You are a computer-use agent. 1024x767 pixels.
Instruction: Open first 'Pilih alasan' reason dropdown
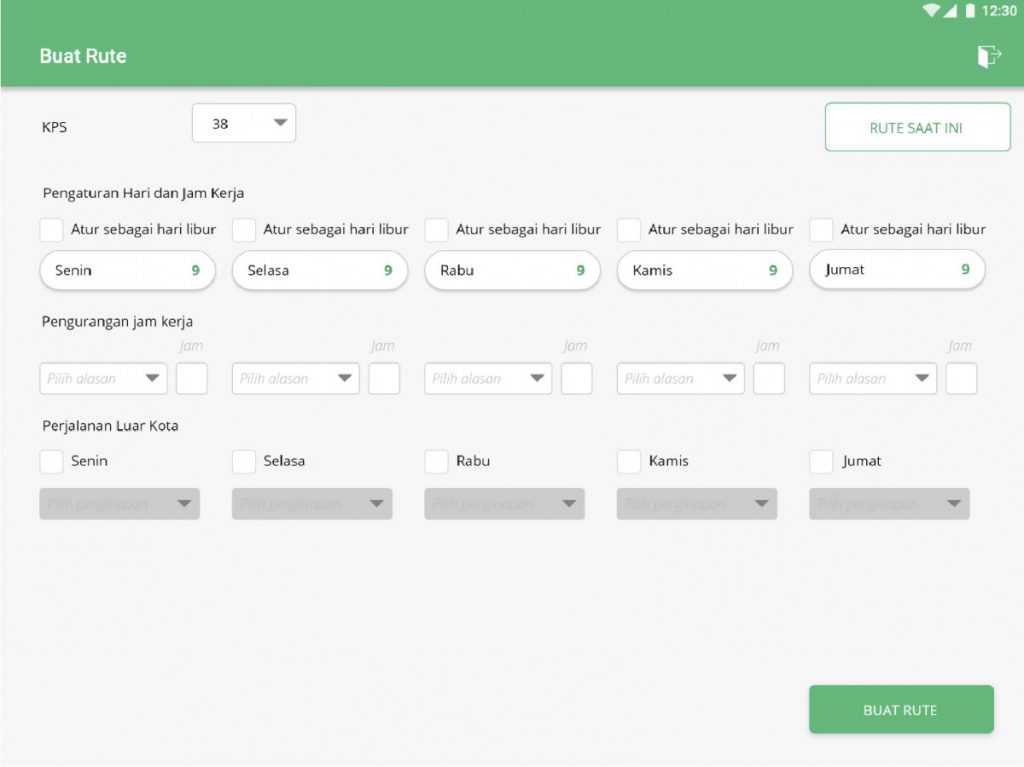click(103, 379)
